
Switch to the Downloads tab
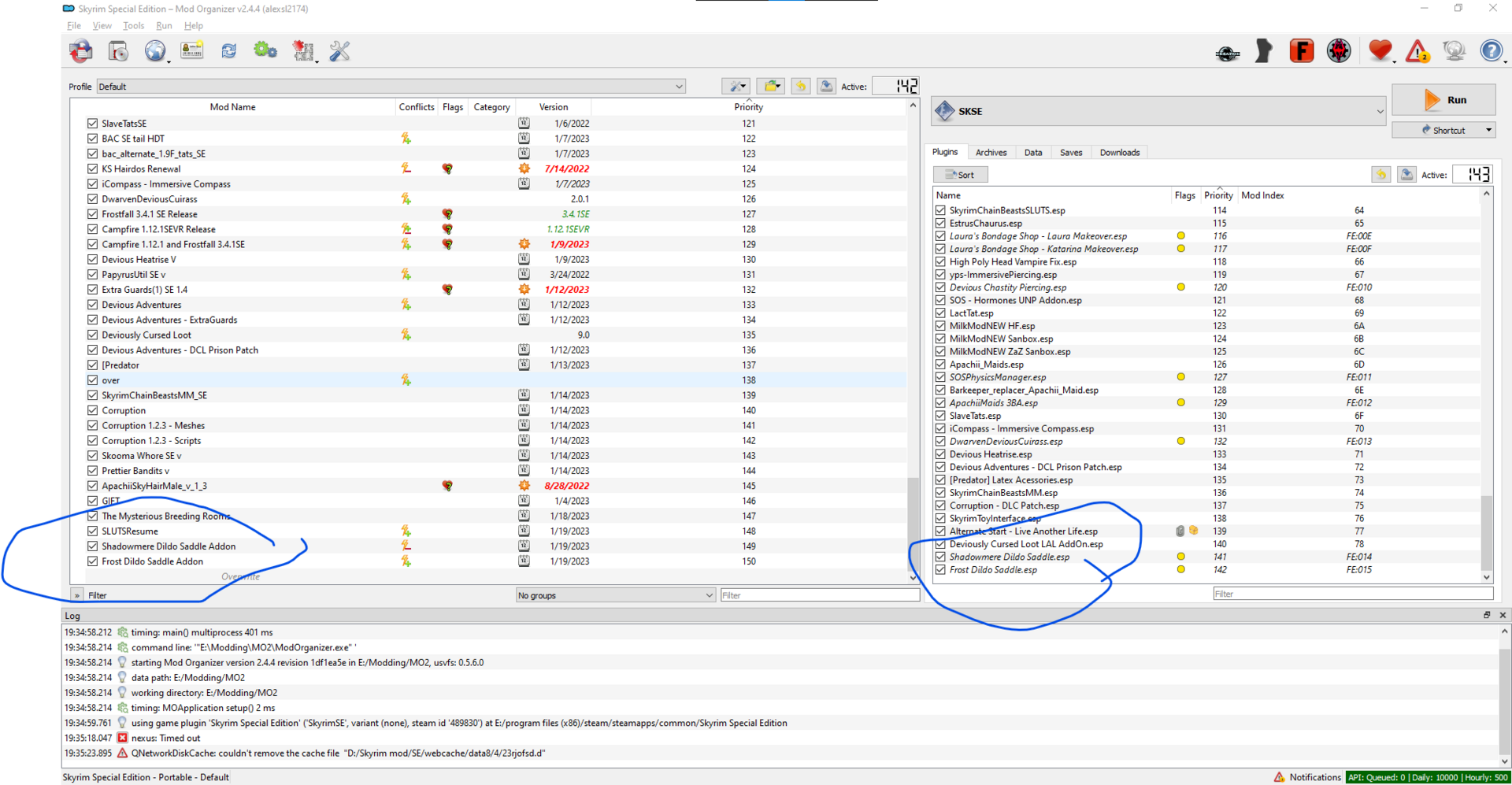click(x=1119, y=153)
